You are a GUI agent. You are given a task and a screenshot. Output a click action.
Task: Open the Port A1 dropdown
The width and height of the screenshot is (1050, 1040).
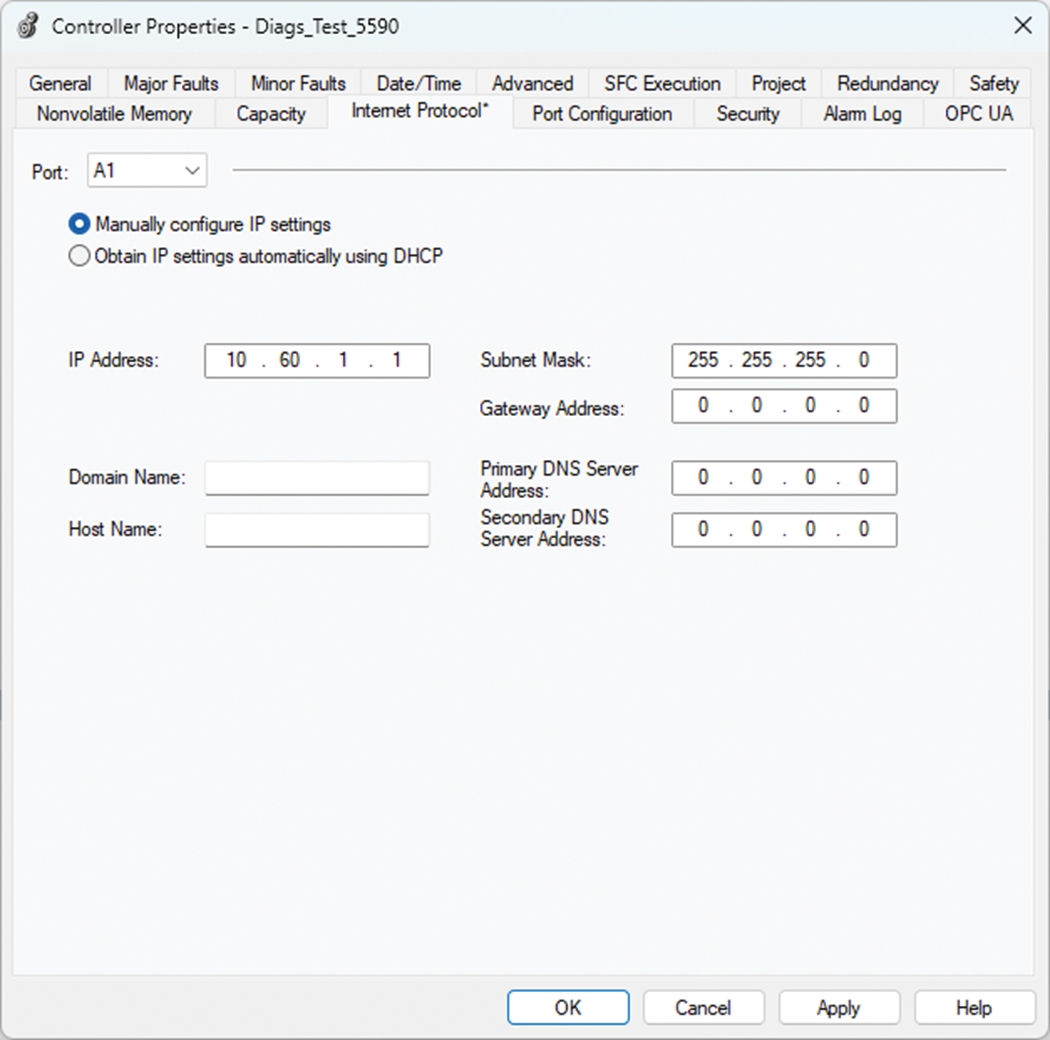point(147,171)
